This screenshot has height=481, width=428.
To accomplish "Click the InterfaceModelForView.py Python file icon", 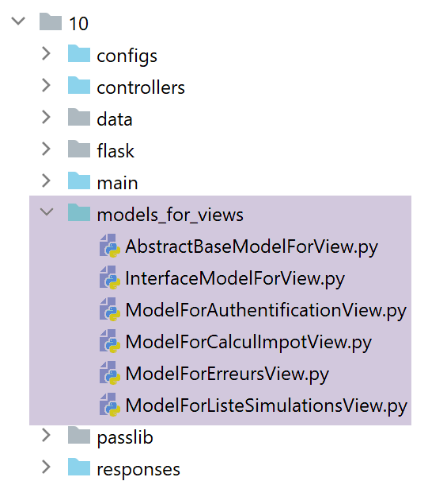I will [x=110, y=277].
